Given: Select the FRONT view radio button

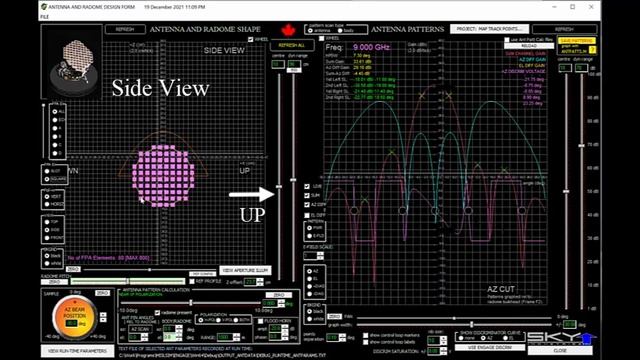Looking at the screenshot, I should 47,238.
